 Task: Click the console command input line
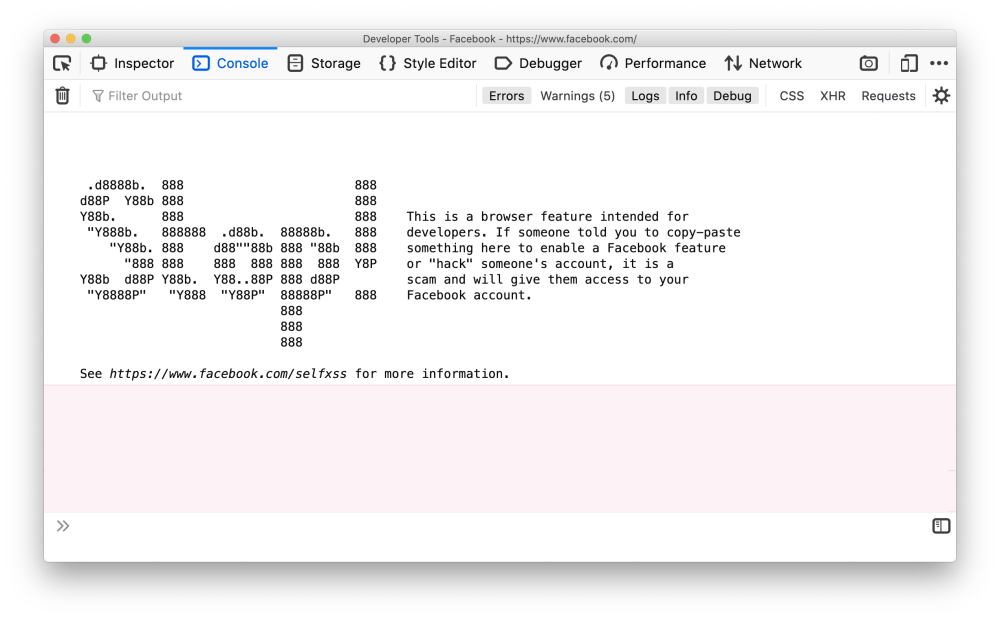[x=500, y=526]
